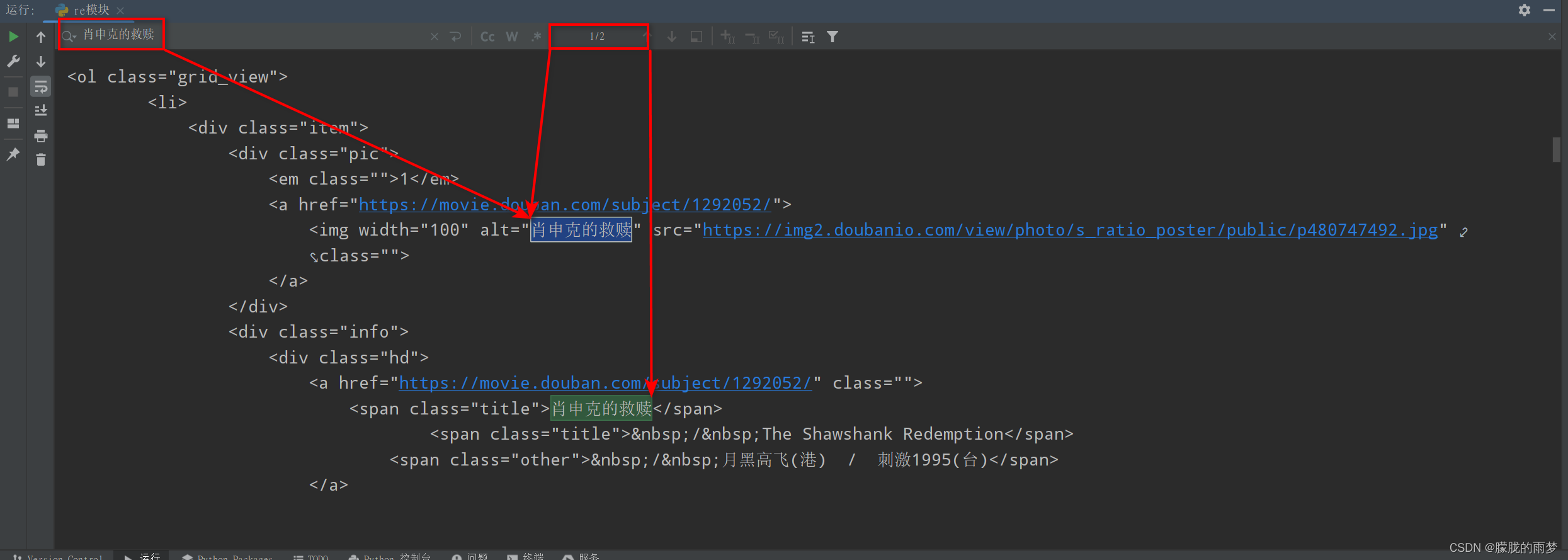The height and width of the screenshot is (560, 1568).
Task: Open Version Control tool window tab
Action: coord(58,556)
